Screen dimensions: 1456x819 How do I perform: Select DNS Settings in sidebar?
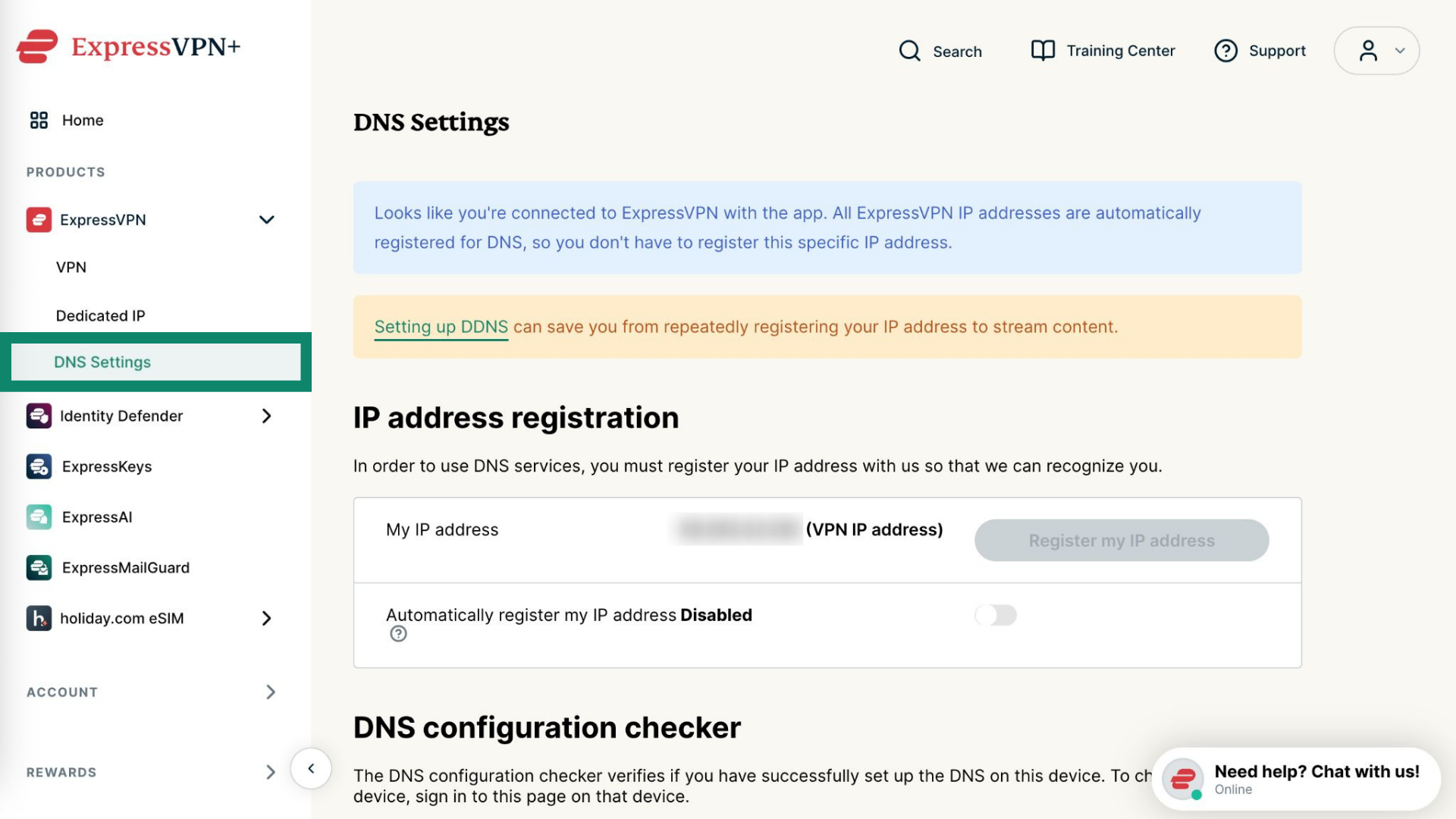point(155,362)
